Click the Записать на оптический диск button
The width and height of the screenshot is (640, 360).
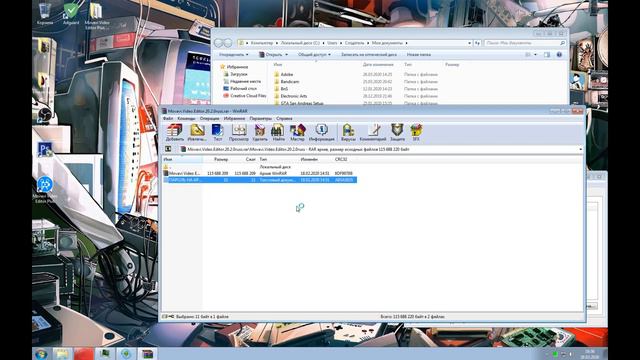369,55
